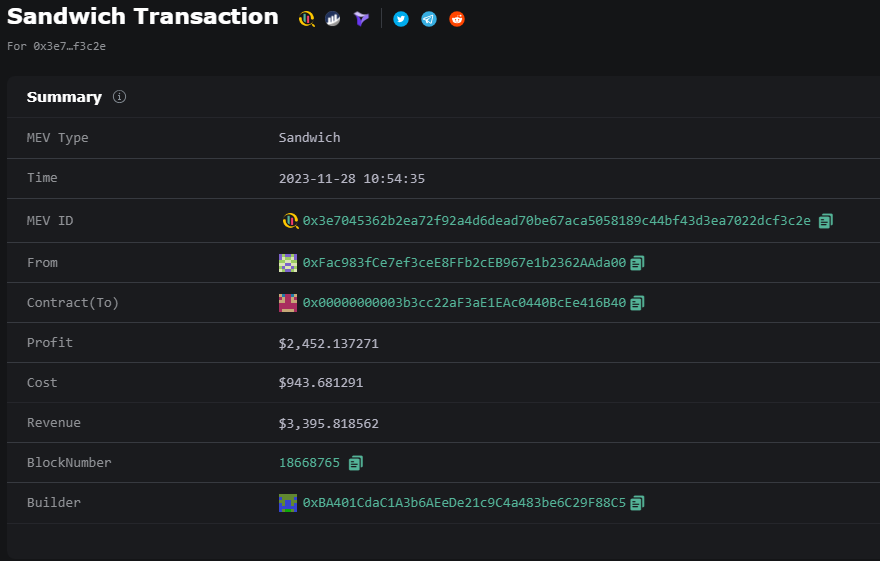Click the Twitter share icon
This screenshot has height=561, width=880.
[401, 19]
